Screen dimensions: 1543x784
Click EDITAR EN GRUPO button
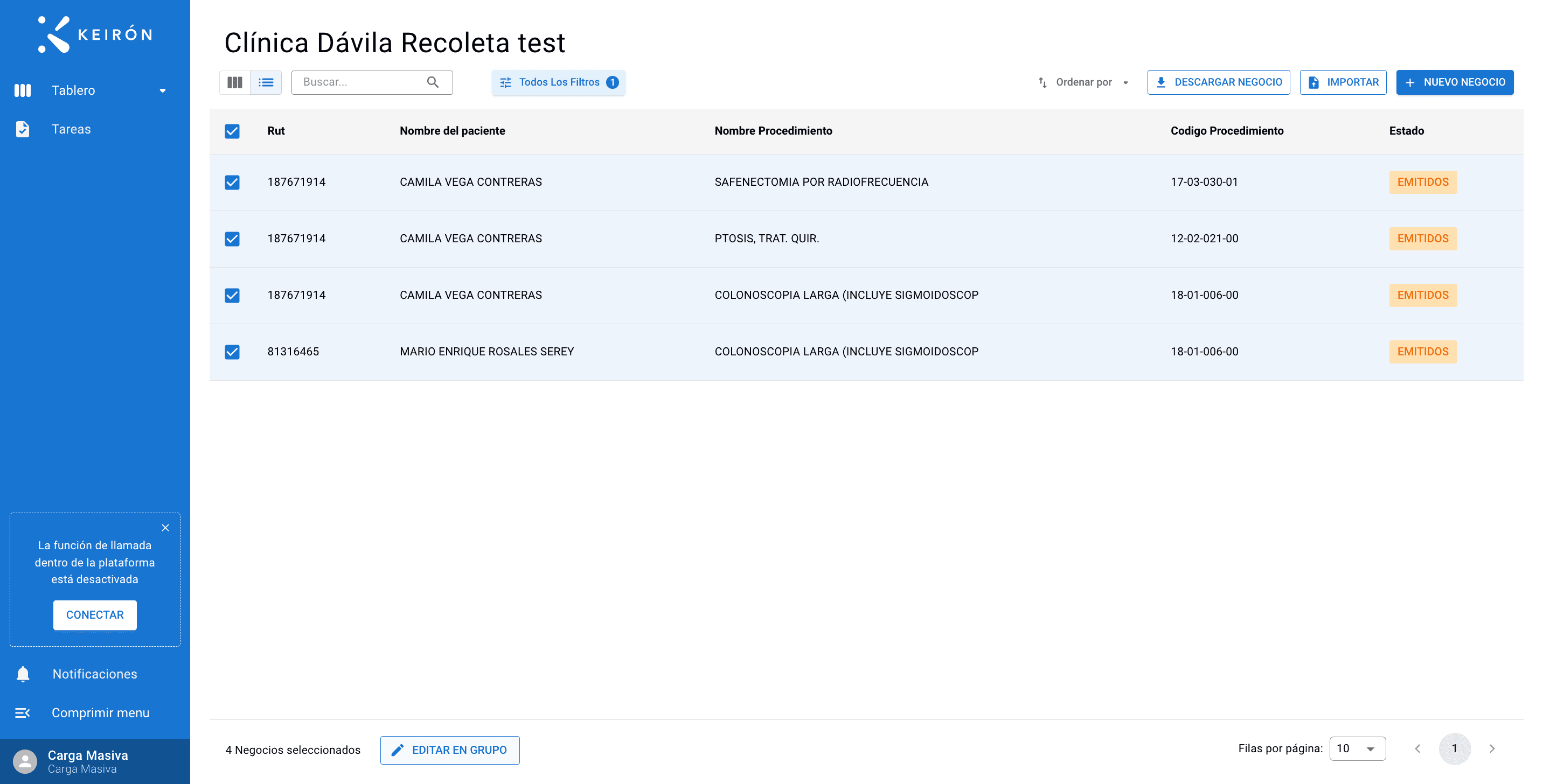[450, 750]
